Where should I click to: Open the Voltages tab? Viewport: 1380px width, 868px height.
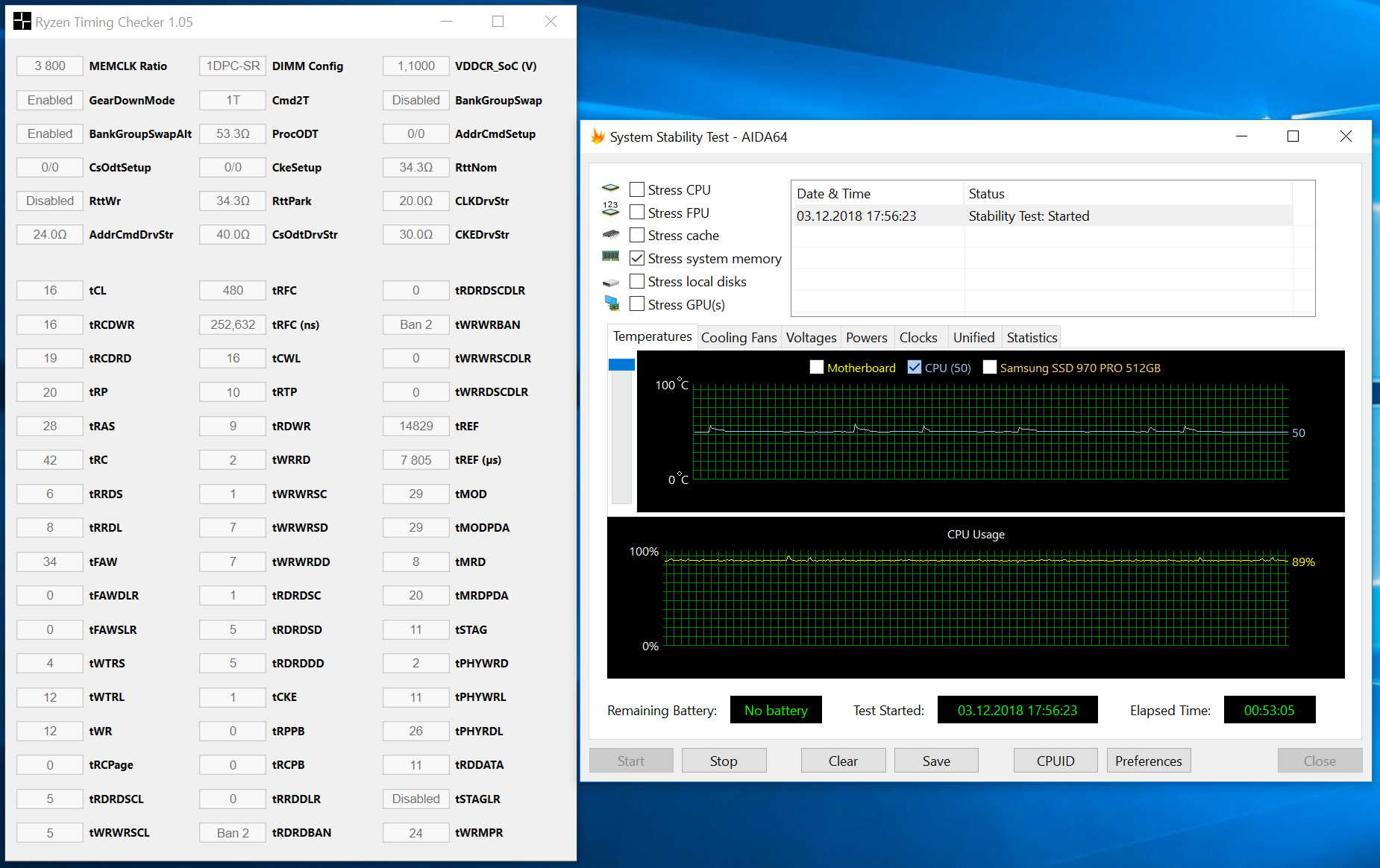tap(812, 337)
